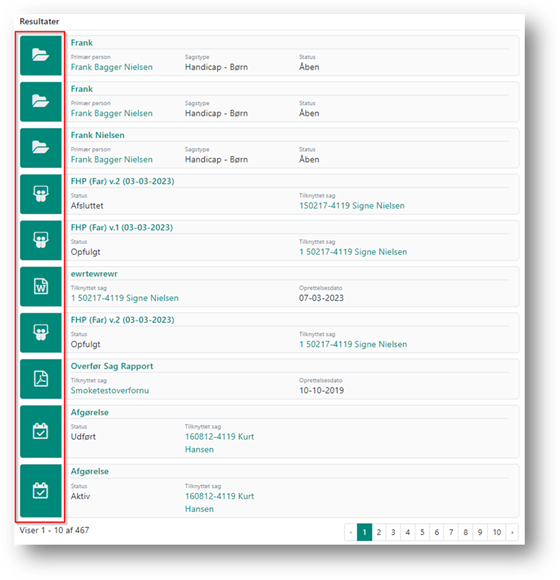Select current page 1 in pagination
560x580 pixels.
click(364, 532)
